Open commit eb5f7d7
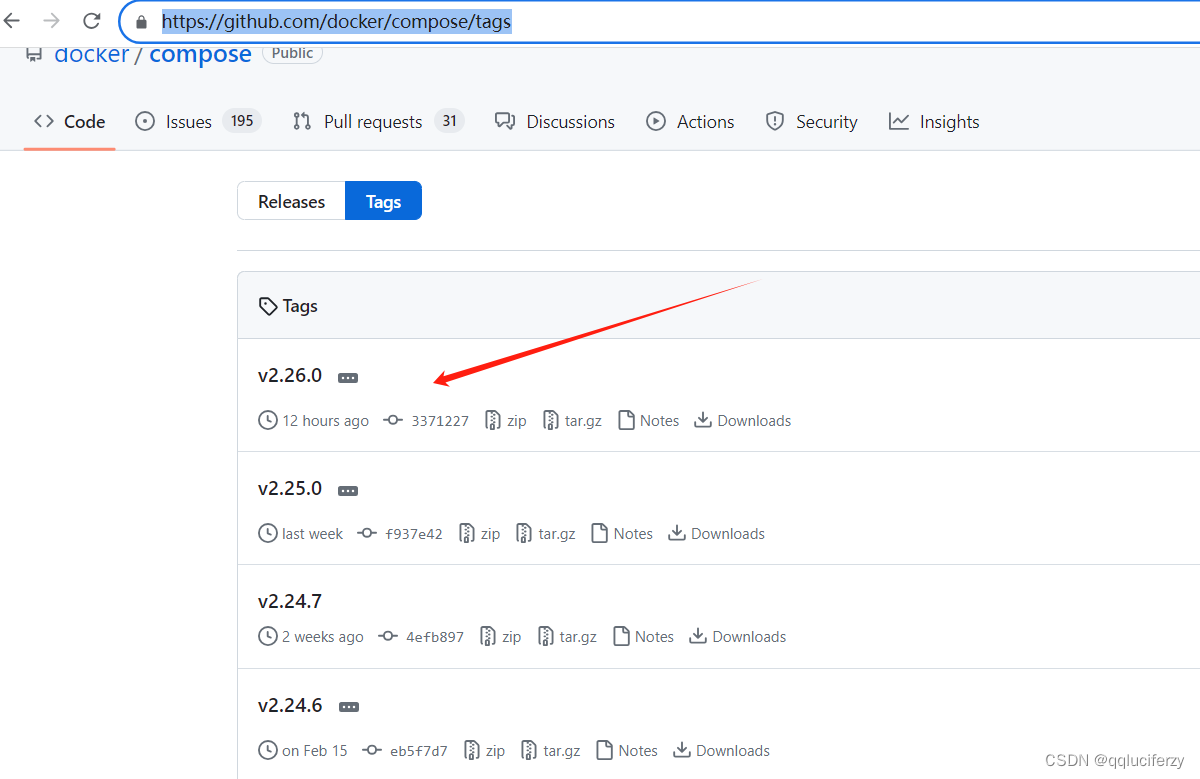The width and height of the screenshot is (1200, 779). coord(419,751)
